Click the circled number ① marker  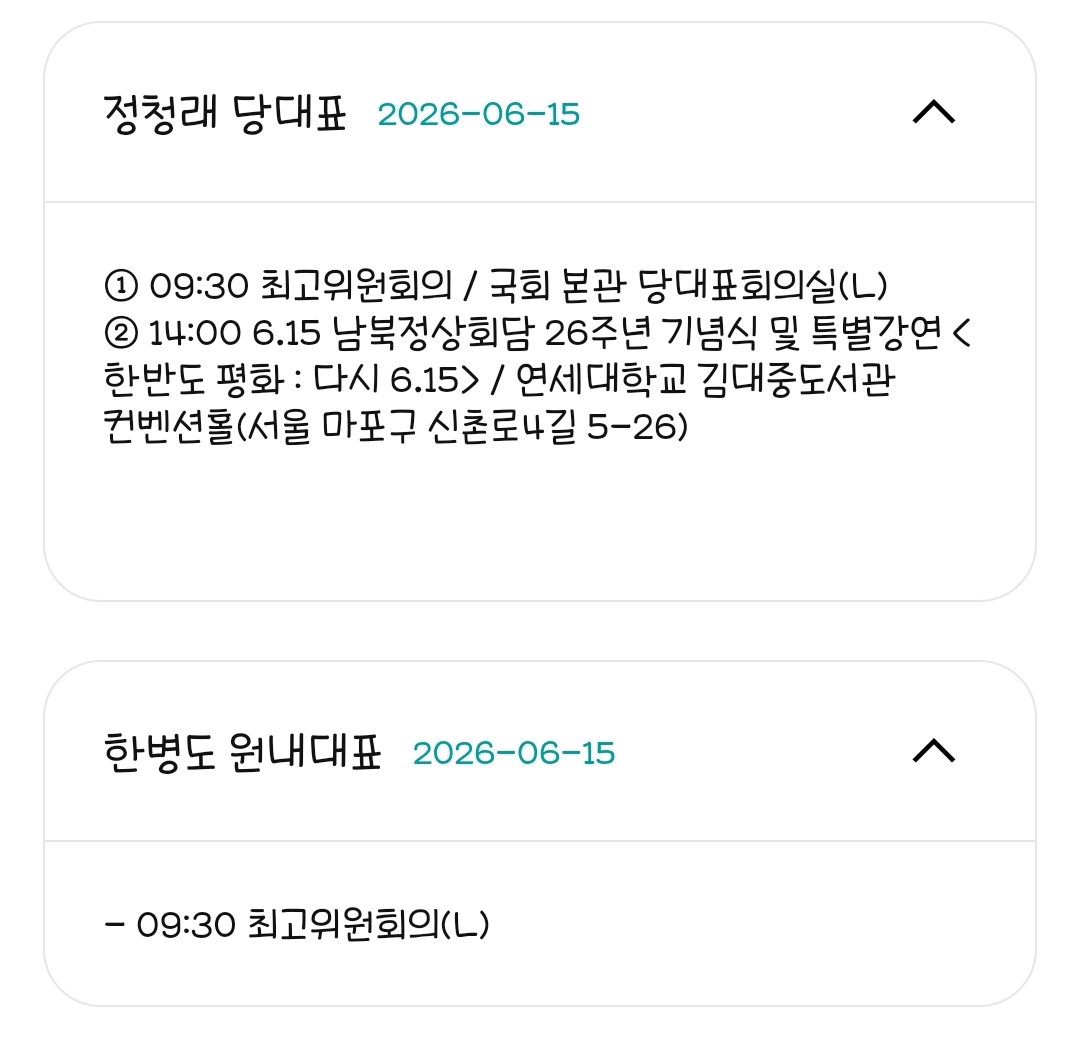click(x=121, y=285)
